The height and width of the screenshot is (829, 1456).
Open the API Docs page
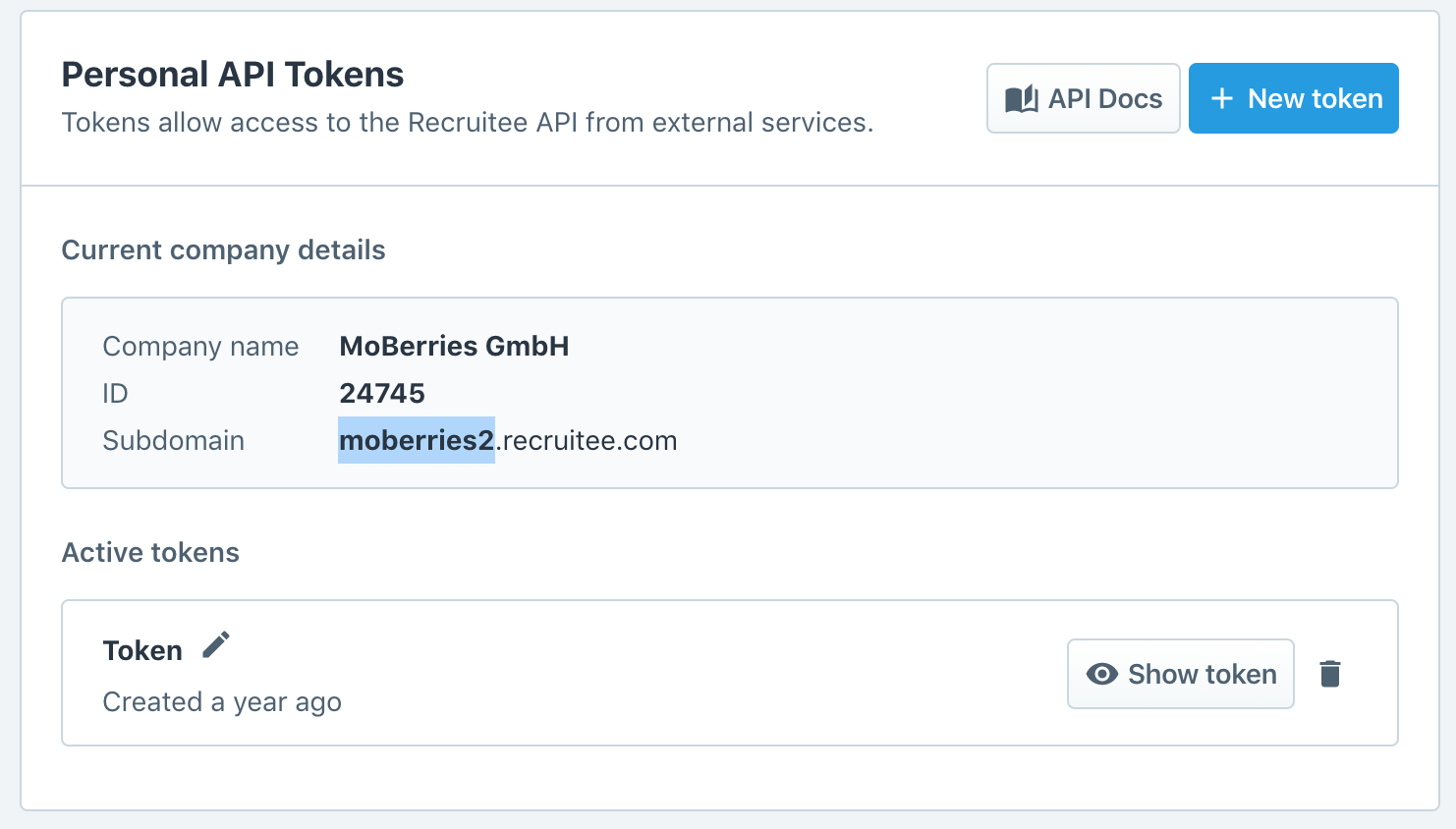click(1083, 98)
